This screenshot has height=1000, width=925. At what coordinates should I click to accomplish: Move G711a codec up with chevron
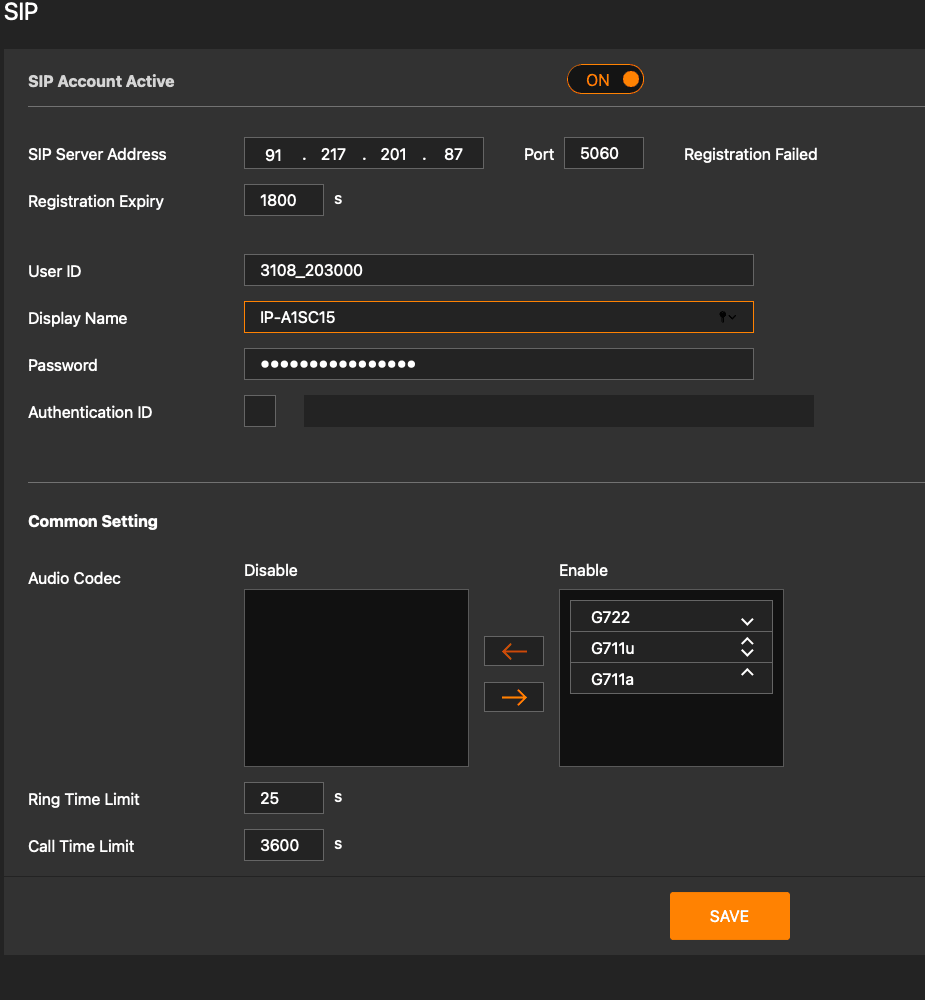746,674
